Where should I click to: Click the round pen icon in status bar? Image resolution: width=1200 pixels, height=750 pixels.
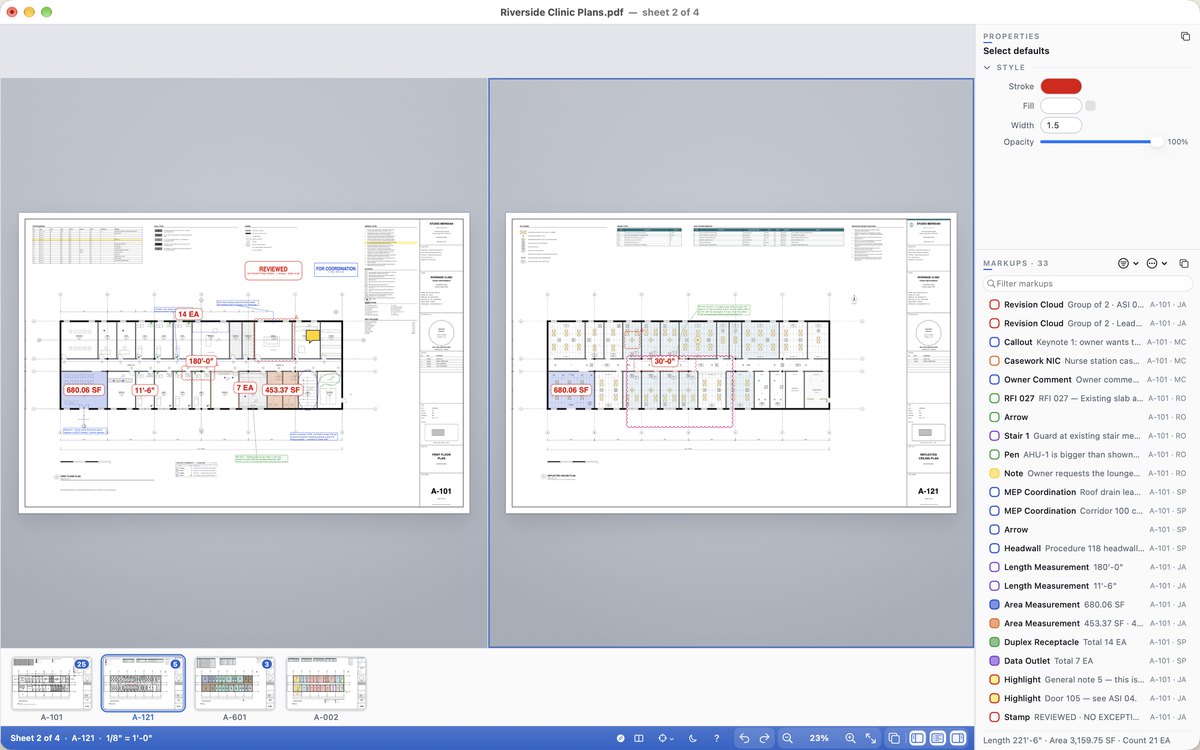point(621,738)
